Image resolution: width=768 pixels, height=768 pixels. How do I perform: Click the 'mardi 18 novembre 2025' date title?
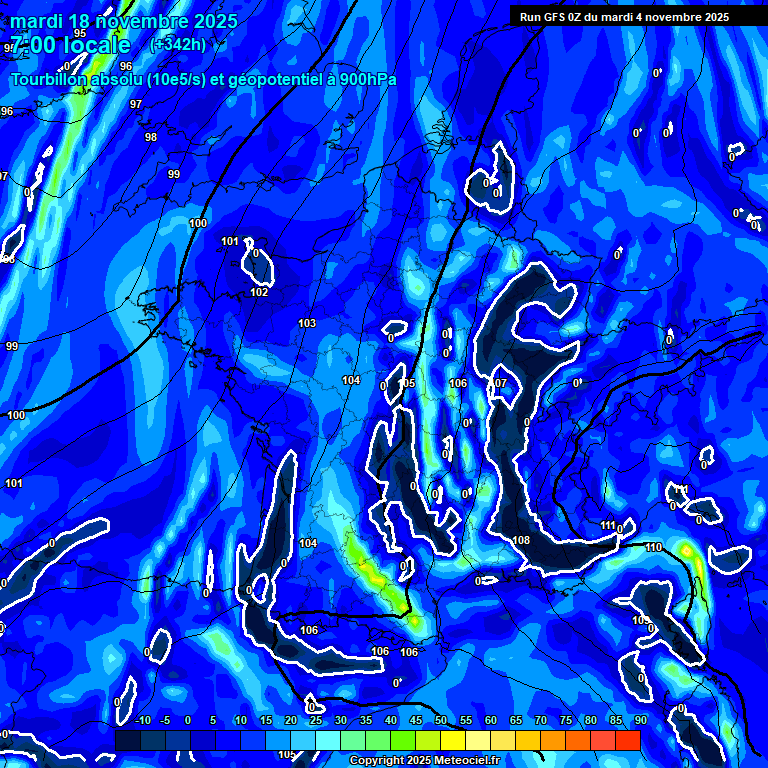124,21
